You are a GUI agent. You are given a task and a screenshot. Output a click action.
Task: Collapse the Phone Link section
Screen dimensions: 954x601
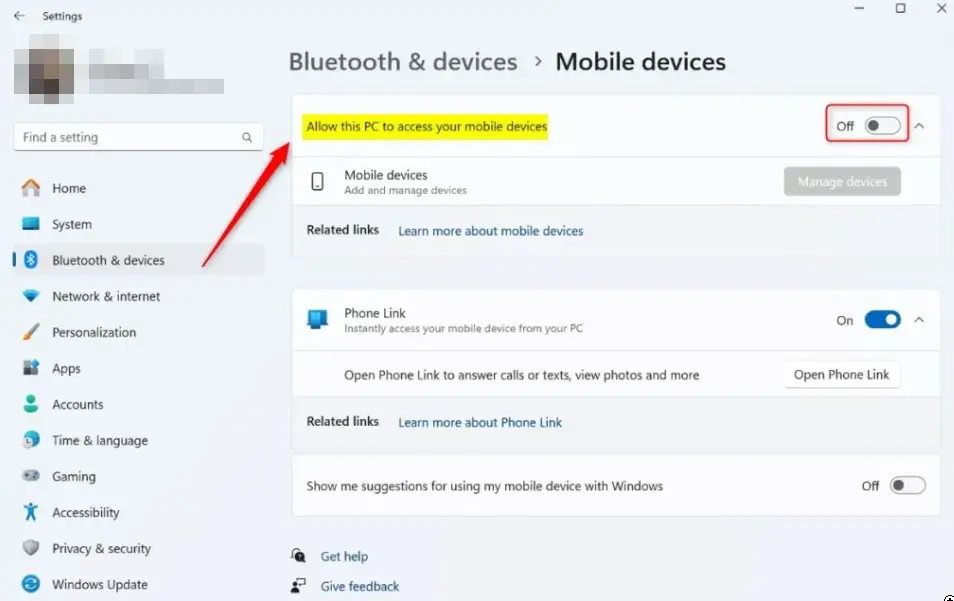click(x=919, y=319)
